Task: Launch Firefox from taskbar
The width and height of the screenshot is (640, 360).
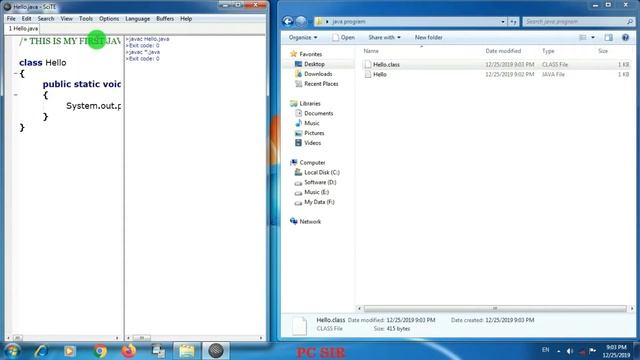Action: 129,351
